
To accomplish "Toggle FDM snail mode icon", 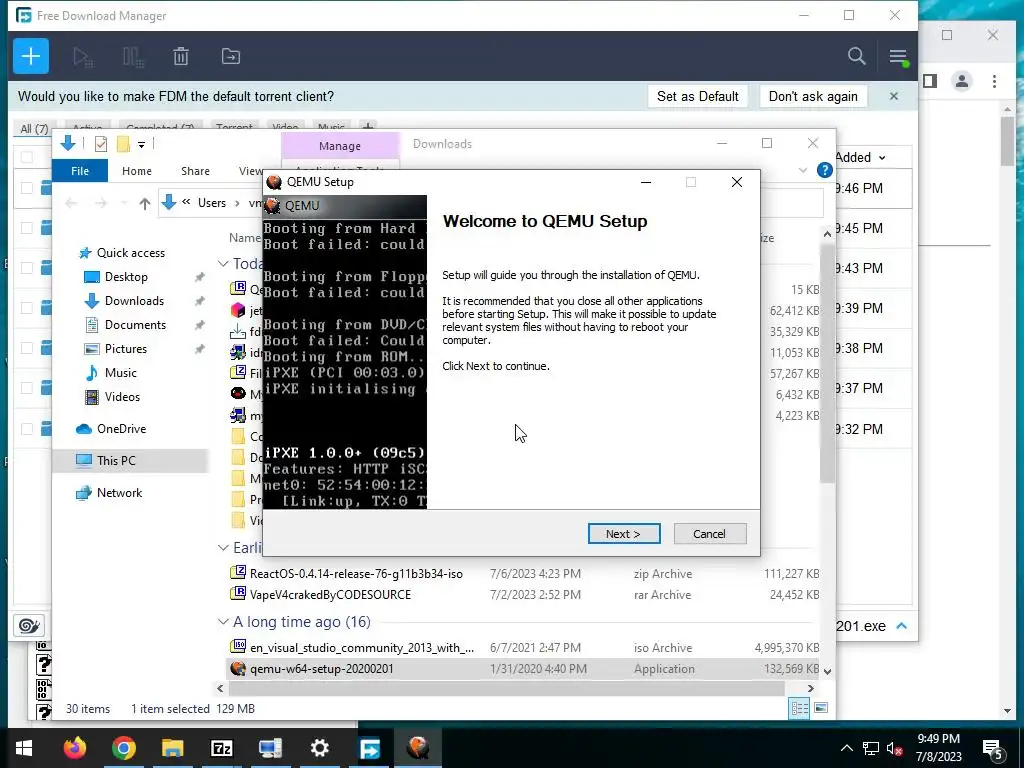I will 29,626.
